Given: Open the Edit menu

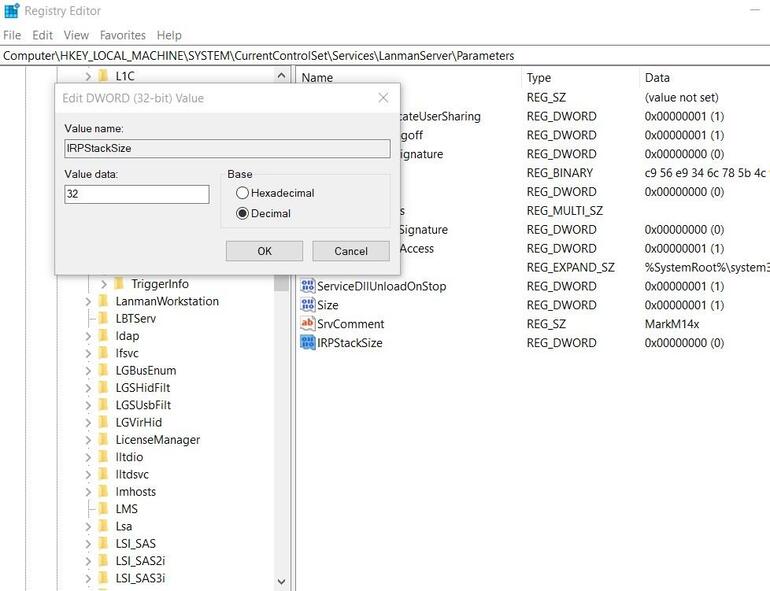Looking at the screenshot, I should tap(42, 35).
